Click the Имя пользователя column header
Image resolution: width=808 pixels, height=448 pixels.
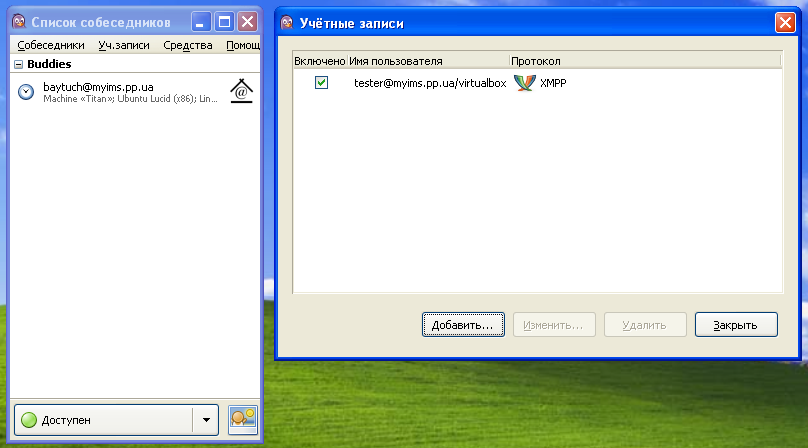pos(428,61)
